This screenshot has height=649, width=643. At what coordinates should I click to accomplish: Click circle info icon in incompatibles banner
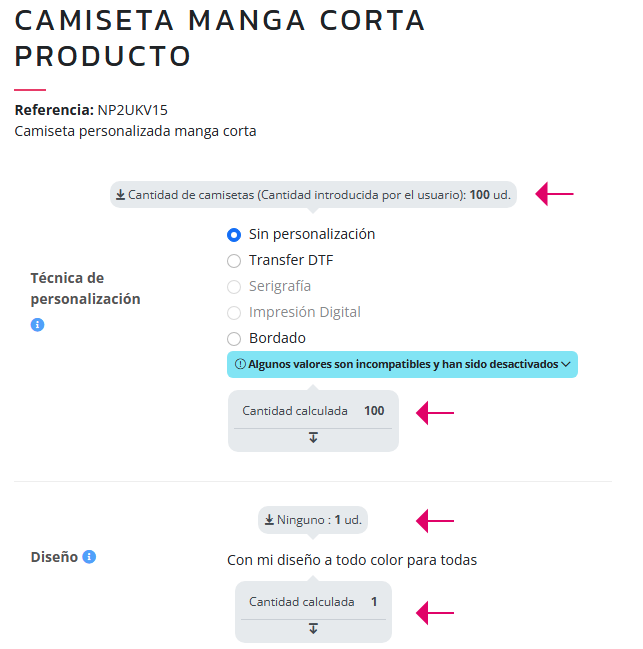point(240,365)
